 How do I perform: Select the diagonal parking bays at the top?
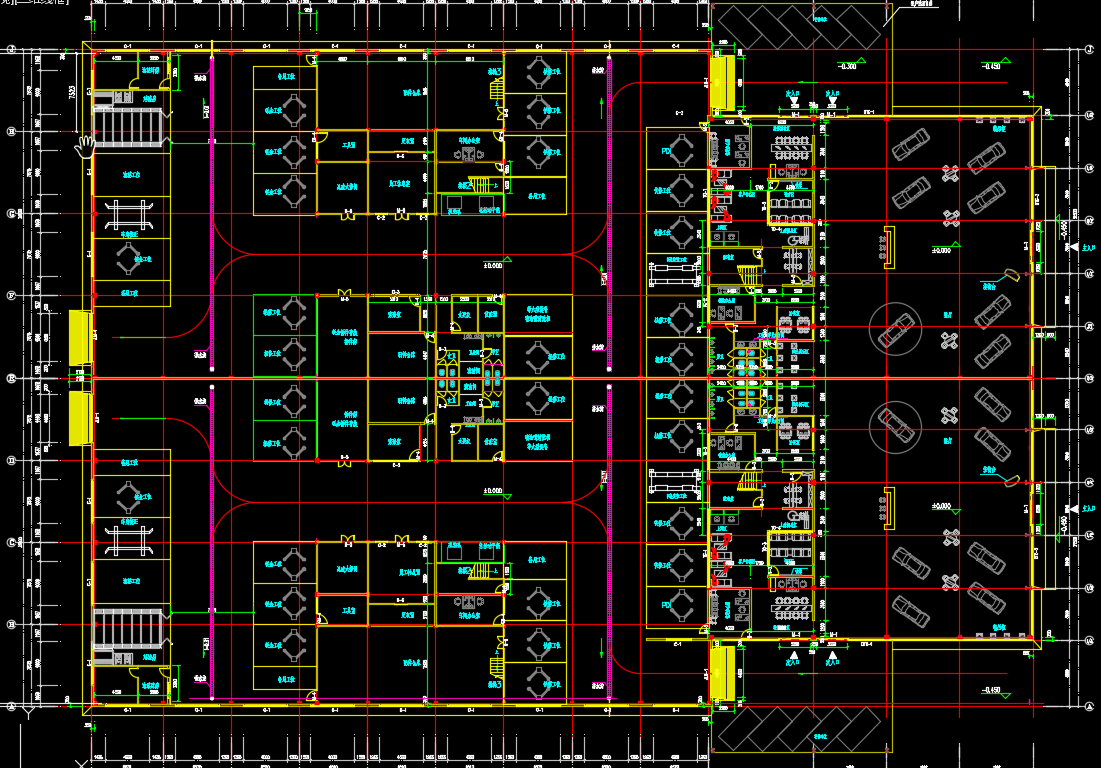tap(800, 27)
